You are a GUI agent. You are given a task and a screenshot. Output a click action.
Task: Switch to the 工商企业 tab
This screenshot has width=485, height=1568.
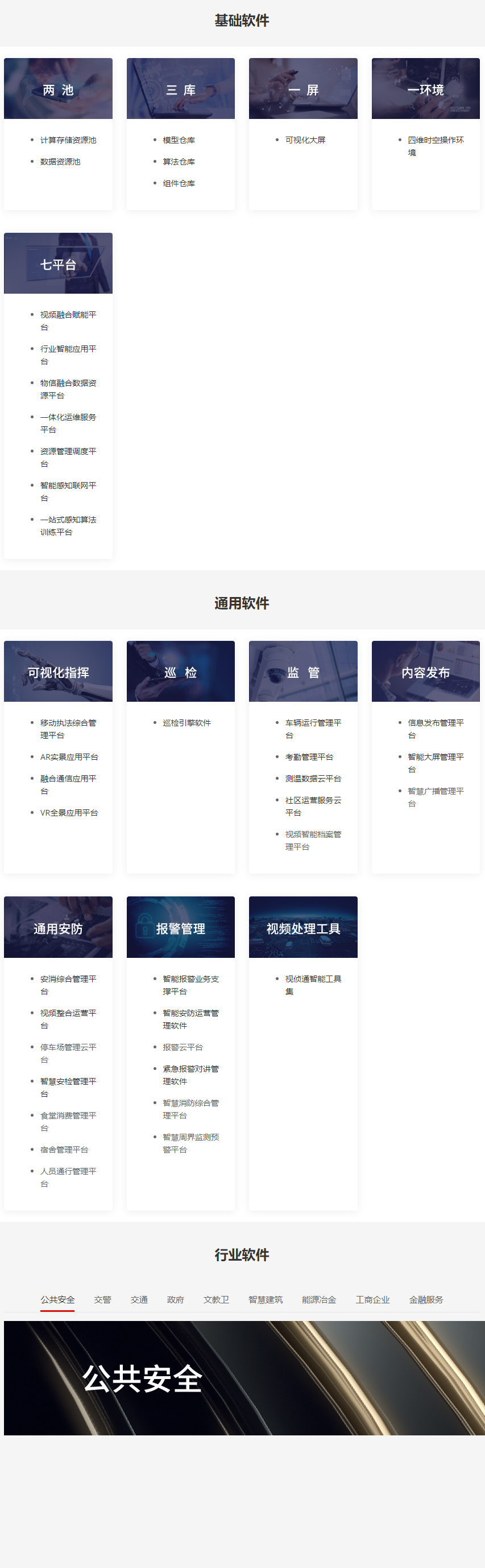coord(372,1299)
